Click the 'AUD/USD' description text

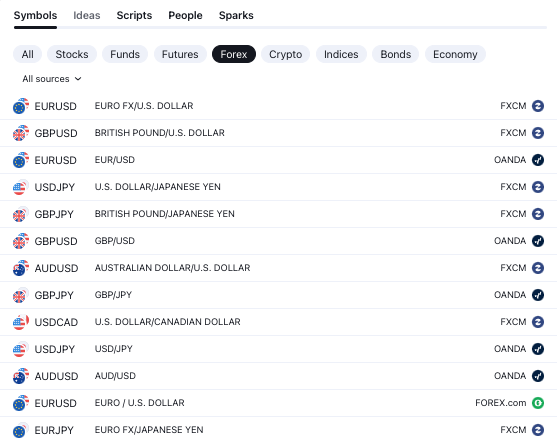click(x=115, y=376)
